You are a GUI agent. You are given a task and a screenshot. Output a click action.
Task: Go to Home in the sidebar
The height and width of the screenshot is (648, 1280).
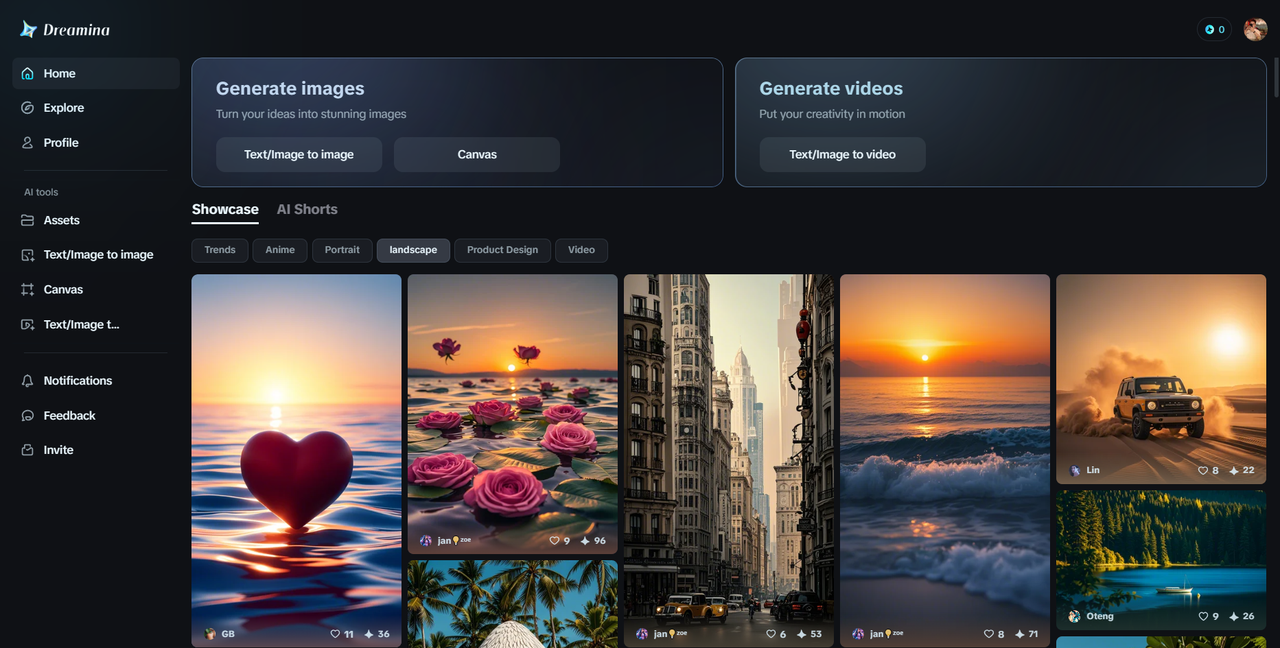pos(96,73)
